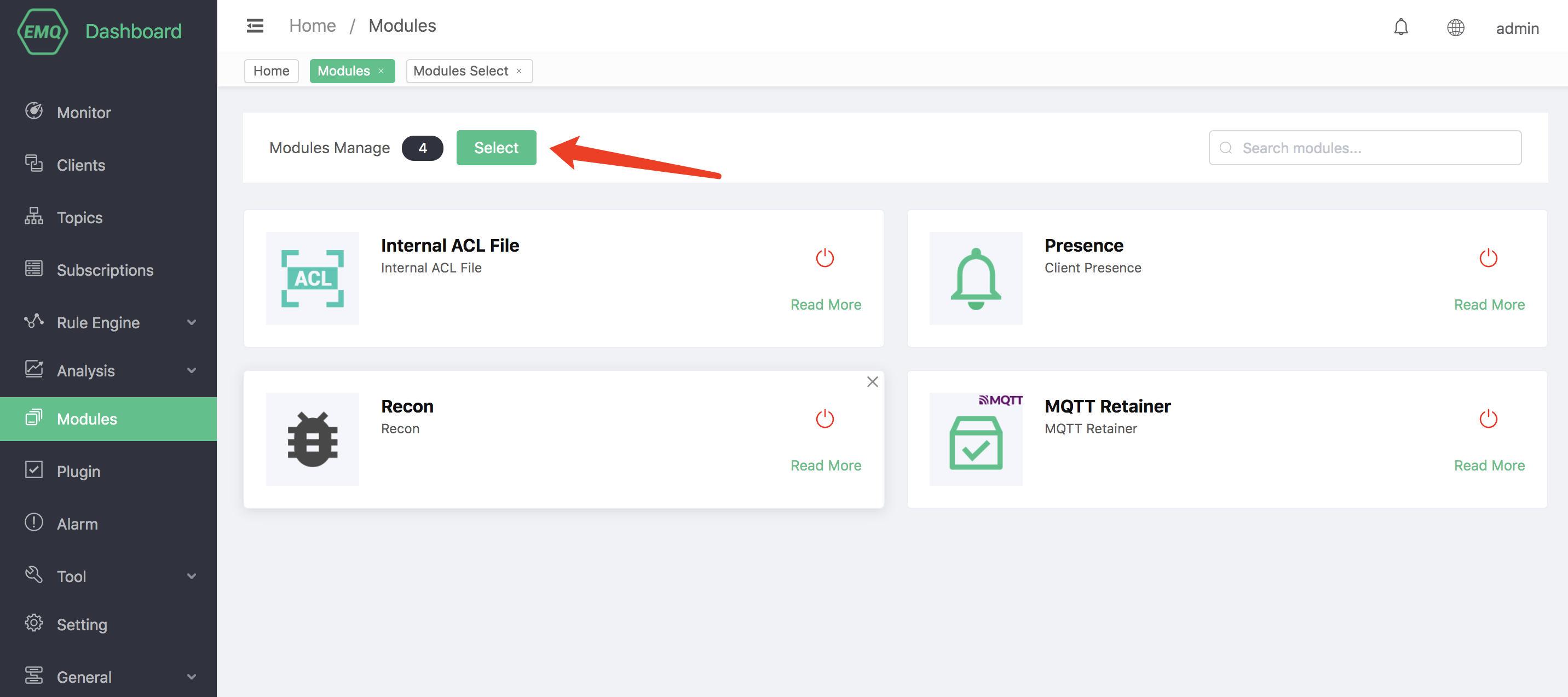The height and width of the screenshot is (697, 1568).
Task: Close the Modules tab
Action: 381,71
